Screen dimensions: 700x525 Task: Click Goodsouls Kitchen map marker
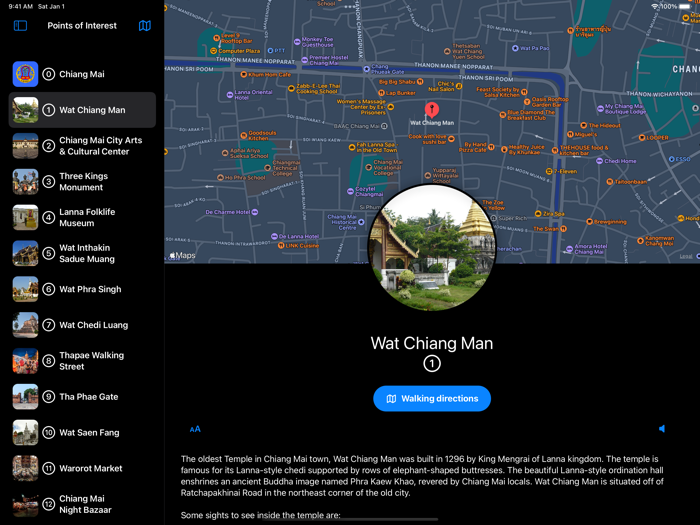[243, 135]
